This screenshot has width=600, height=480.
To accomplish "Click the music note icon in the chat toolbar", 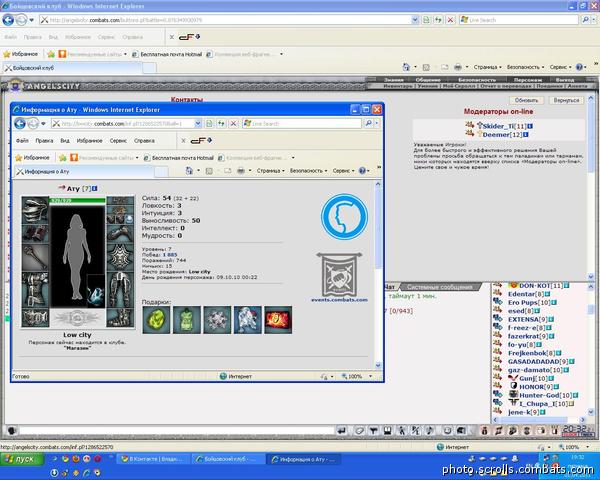I will 430,431.
